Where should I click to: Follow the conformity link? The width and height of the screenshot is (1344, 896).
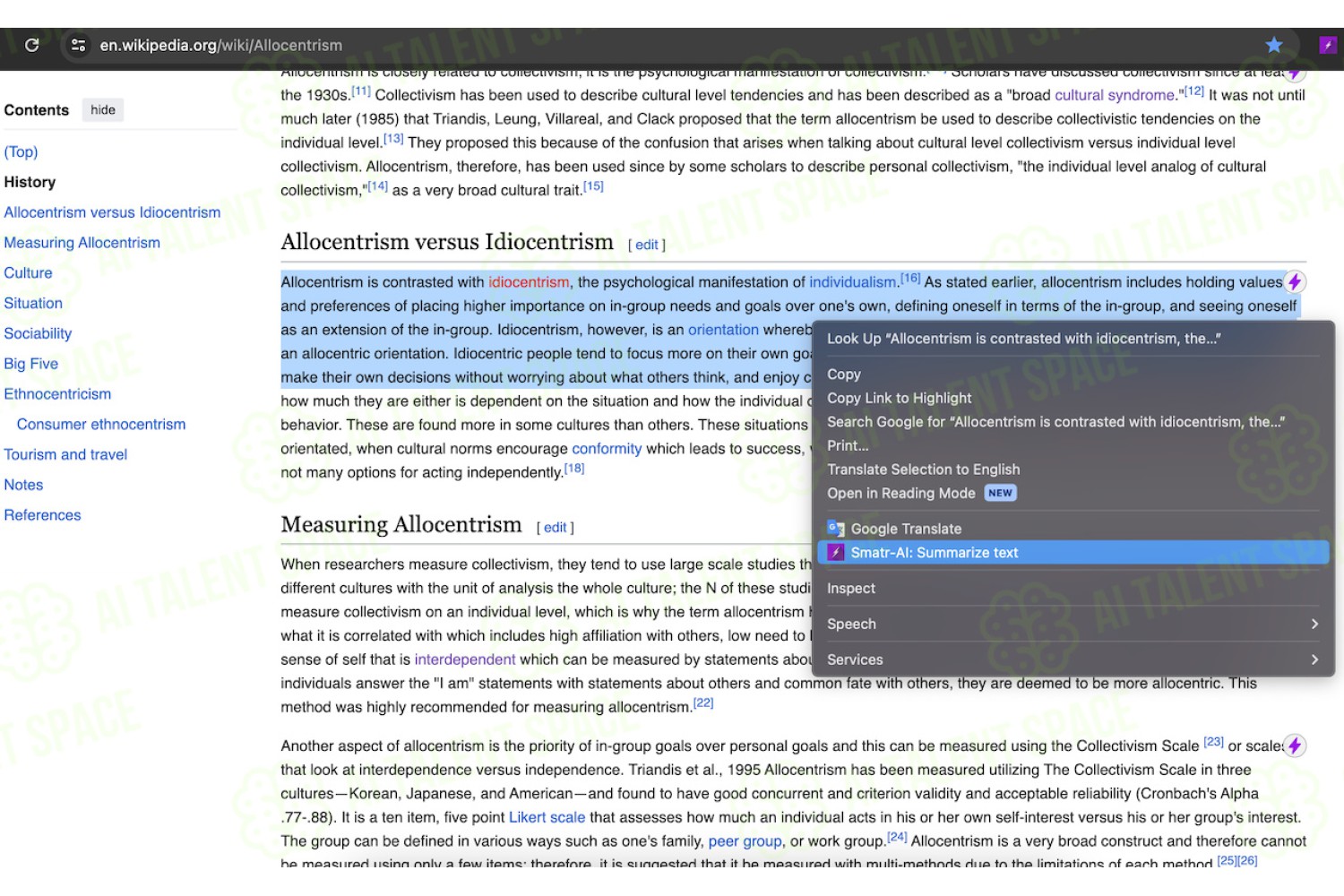pyautogui.click(x=607, y=449)
